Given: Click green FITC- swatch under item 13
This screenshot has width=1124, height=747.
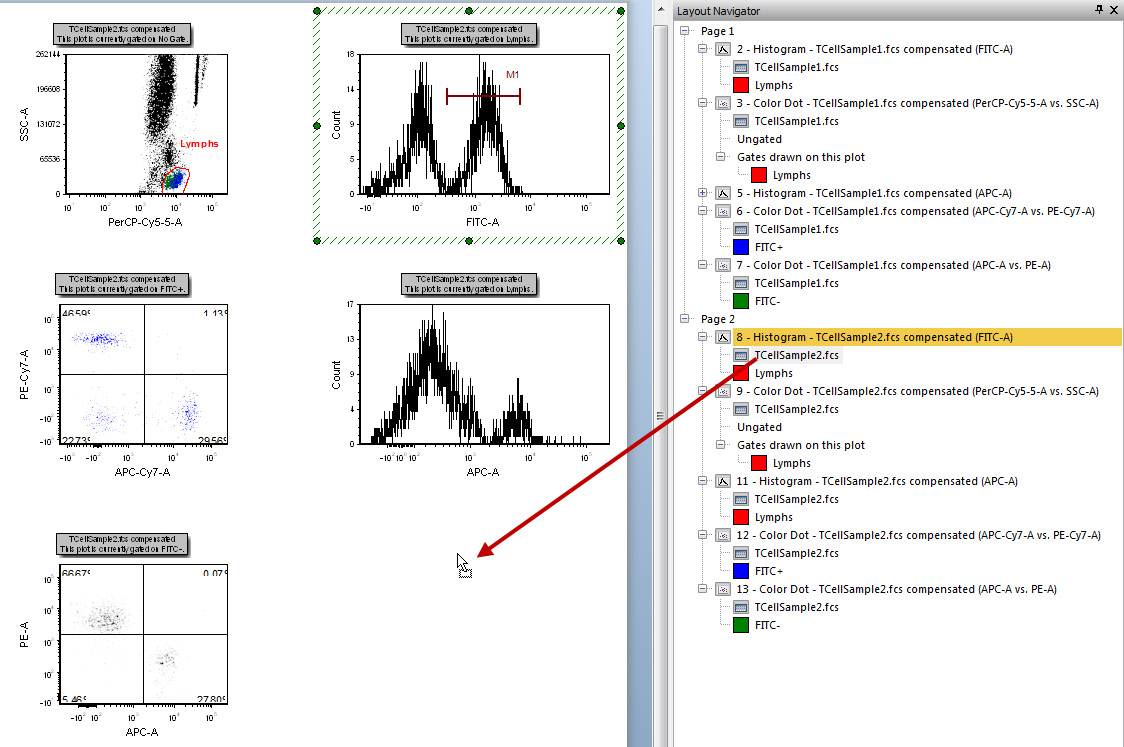Looking at the screenshot, I should 741,625.
